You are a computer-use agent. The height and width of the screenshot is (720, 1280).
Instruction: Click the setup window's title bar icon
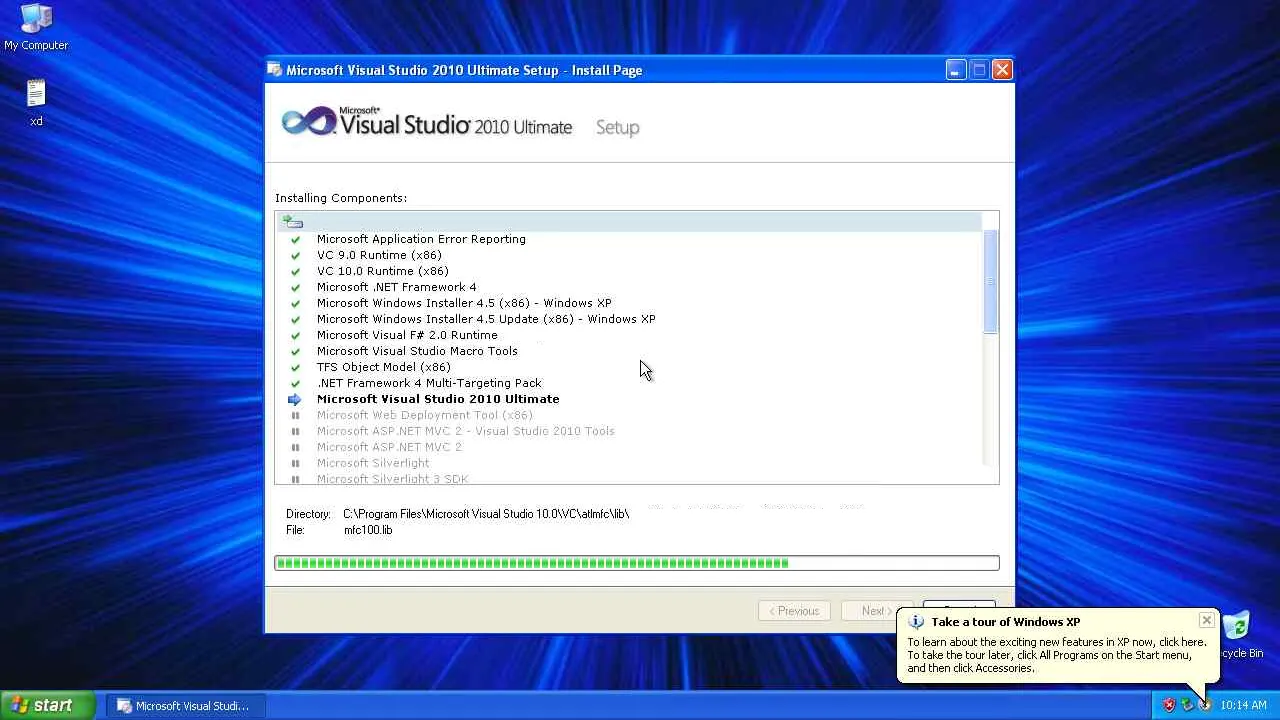click(275, 70)
